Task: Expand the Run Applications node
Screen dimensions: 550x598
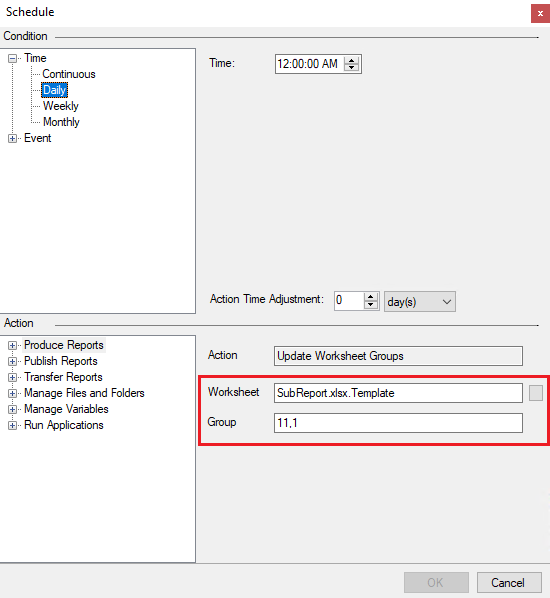Action: coord(13,426)
